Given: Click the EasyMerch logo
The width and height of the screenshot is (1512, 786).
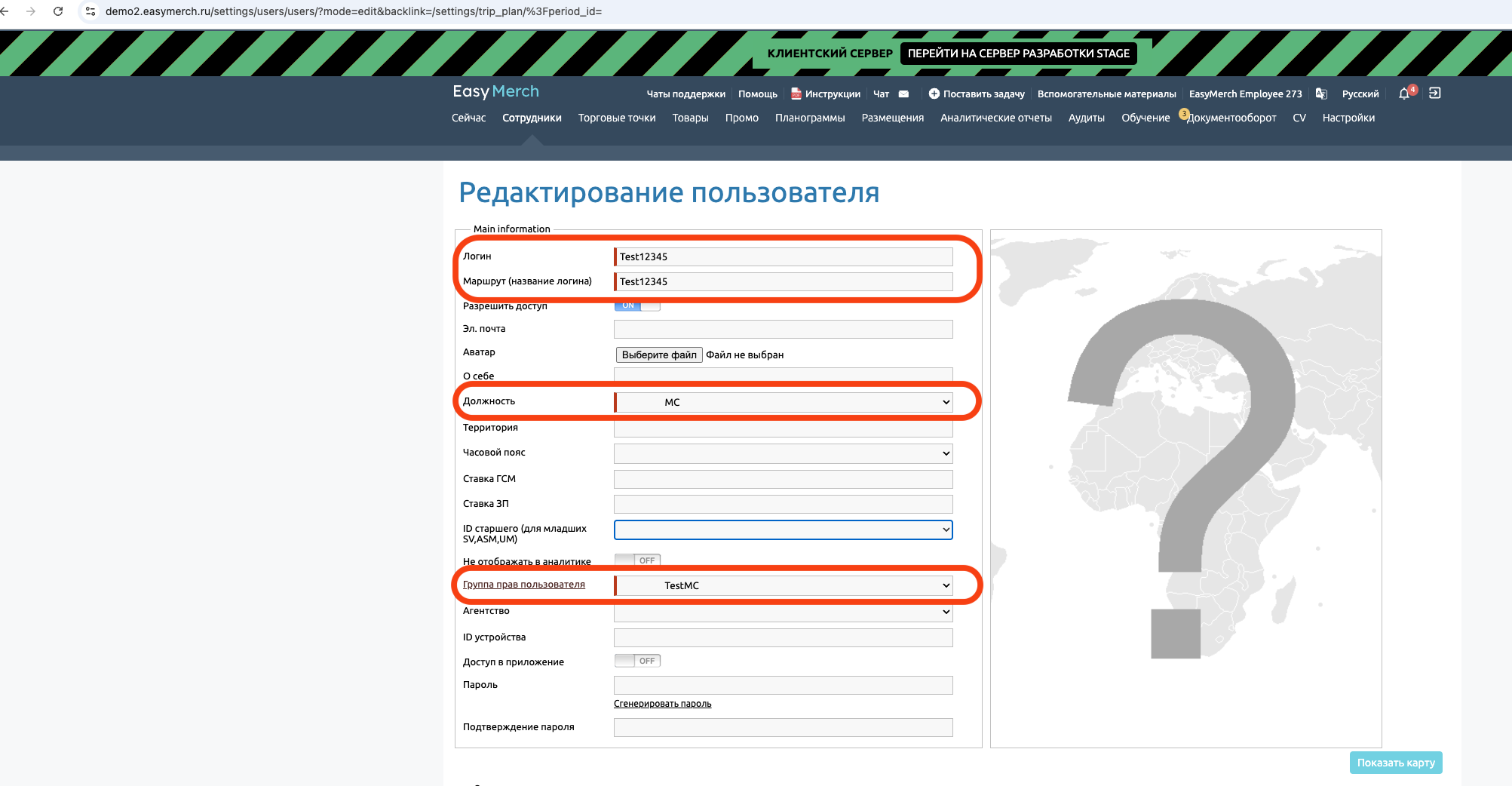Looking at the screenshot, I should click(x=495, y=91).
